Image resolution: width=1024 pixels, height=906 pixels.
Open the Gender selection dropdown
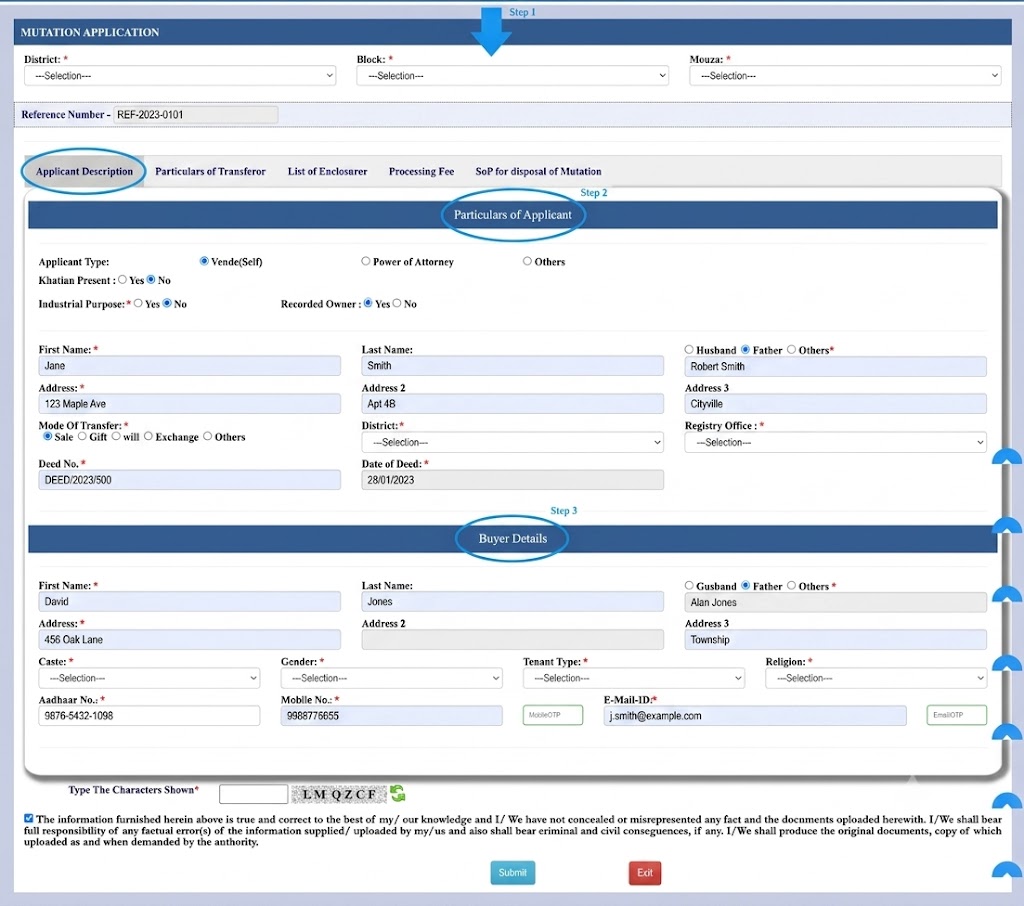391,678
